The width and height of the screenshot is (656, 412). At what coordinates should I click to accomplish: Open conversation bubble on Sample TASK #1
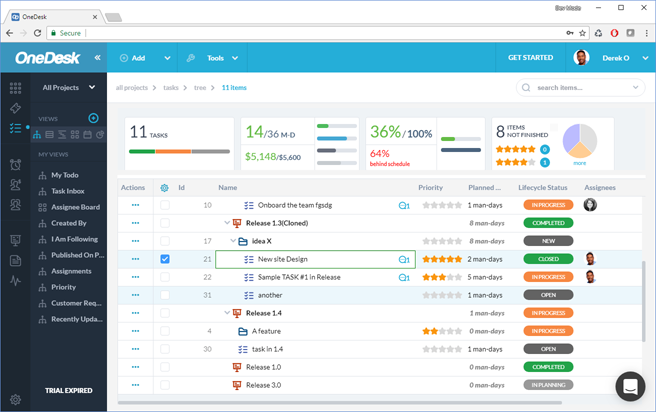pos(404,277)
